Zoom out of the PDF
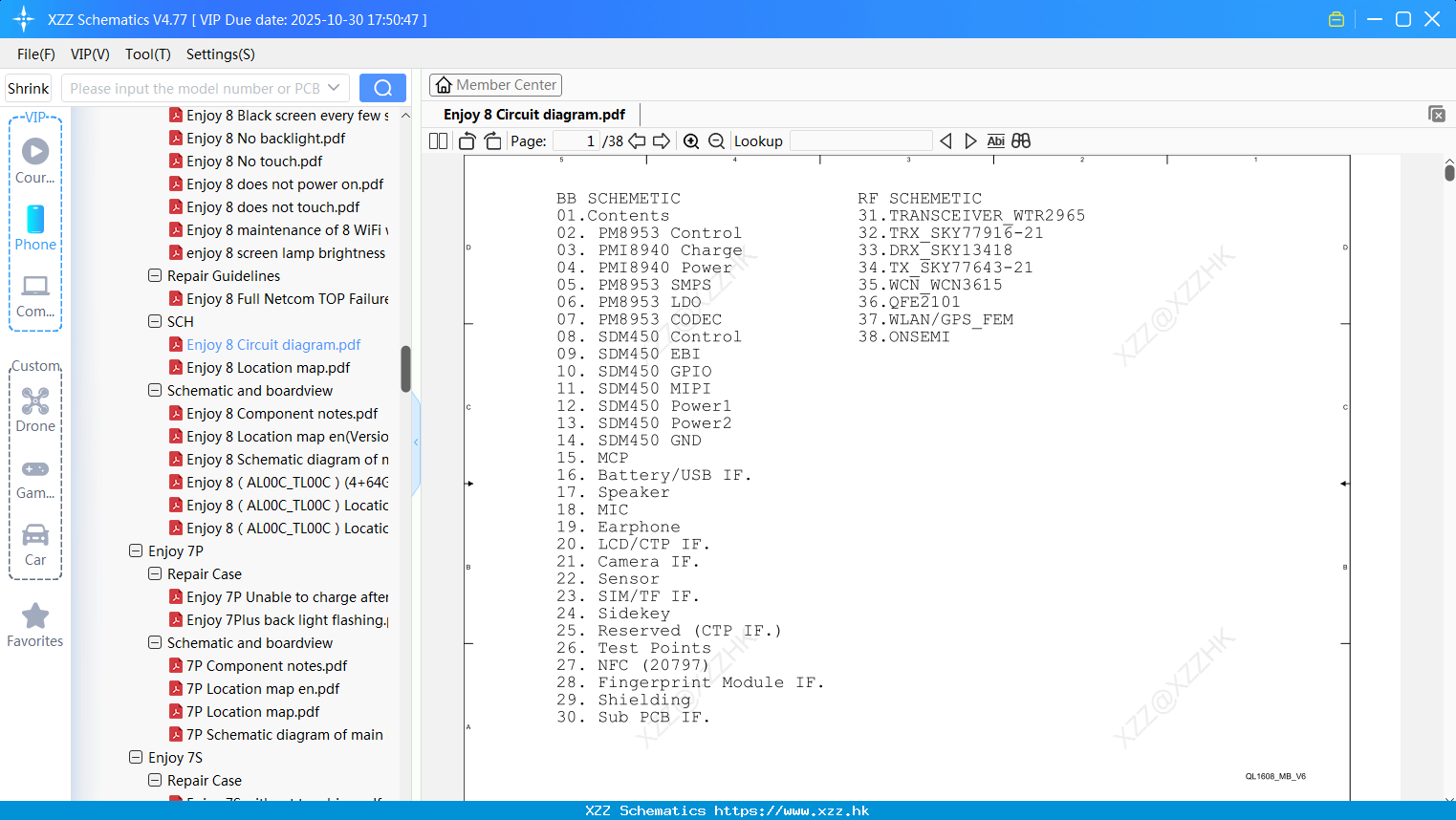This screenshot has height=820, width=1456. click(716, 141)
